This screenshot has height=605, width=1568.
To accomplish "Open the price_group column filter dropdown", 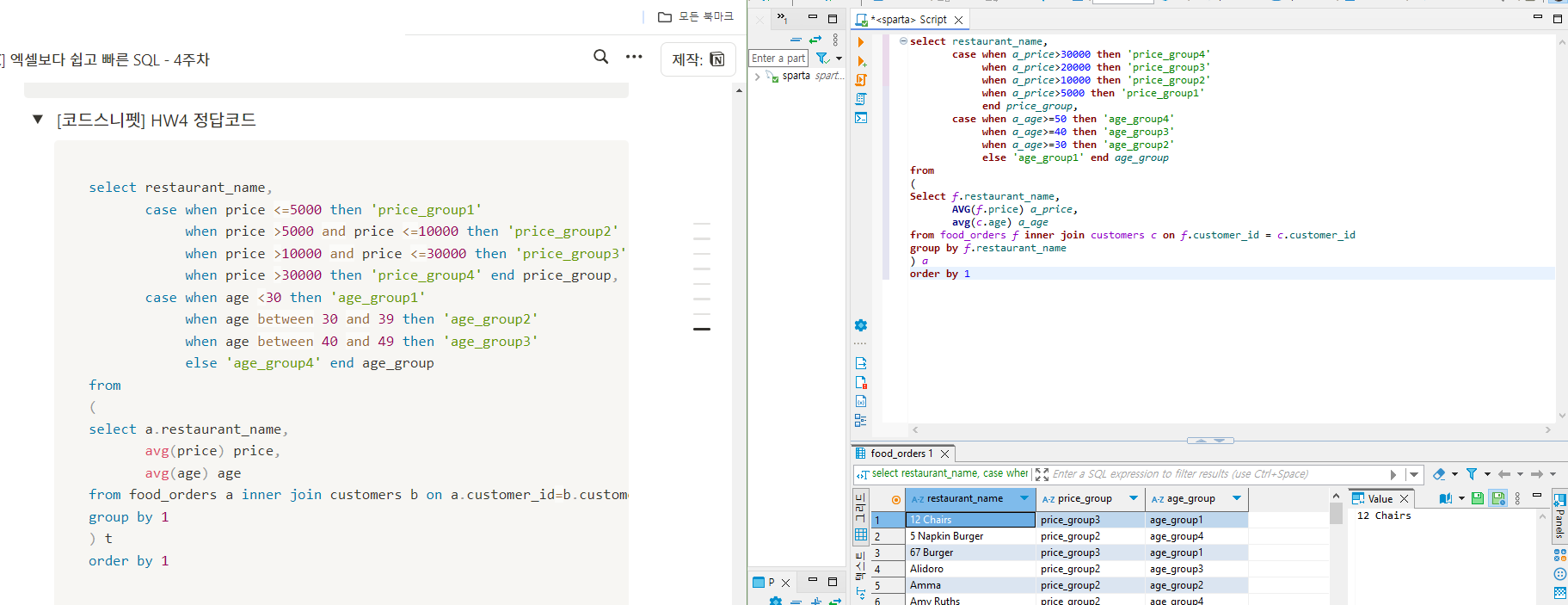I will coord(1134,498).
